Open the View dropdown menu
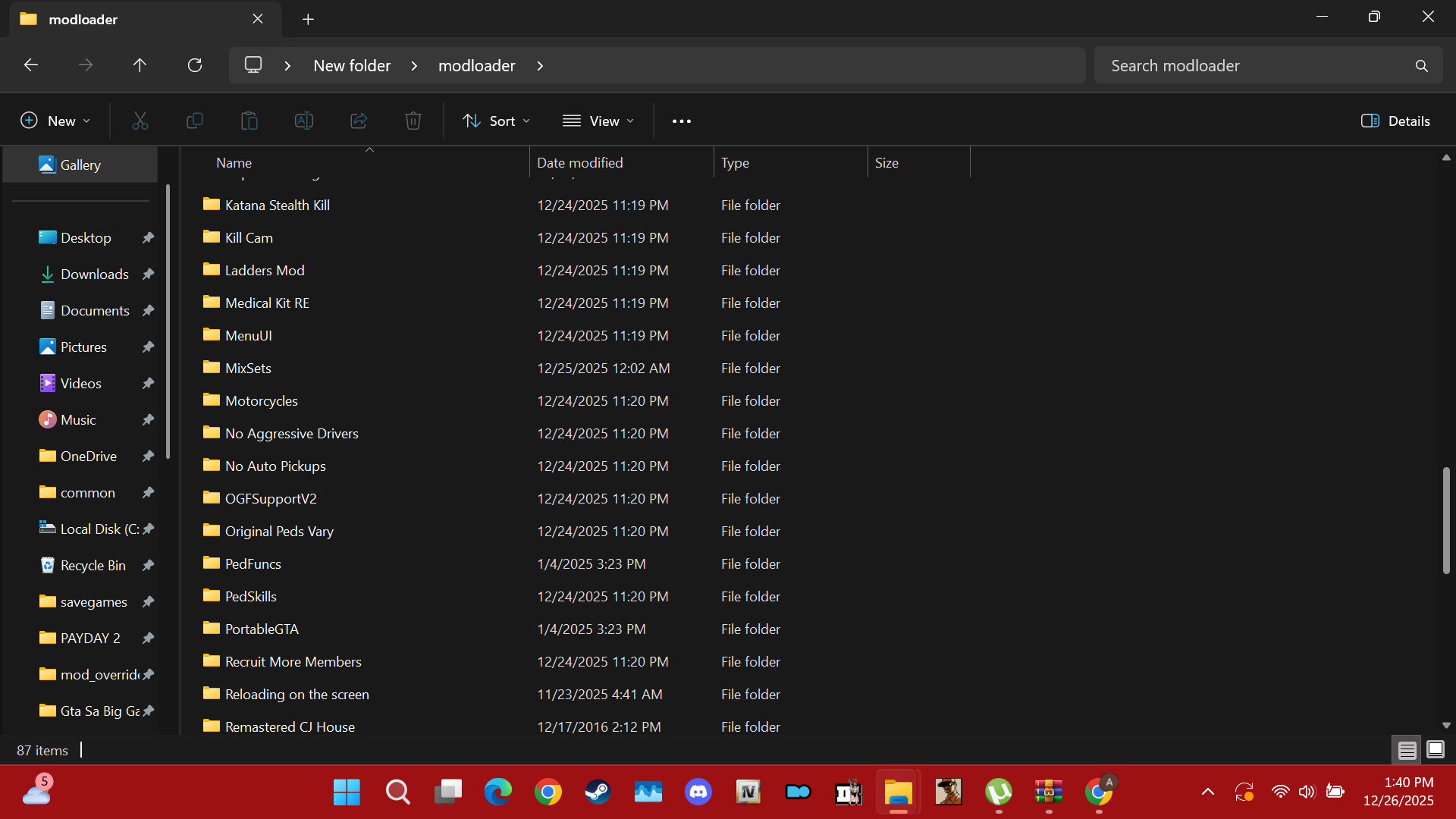The image size is (1456, 819). pos(598,121)
